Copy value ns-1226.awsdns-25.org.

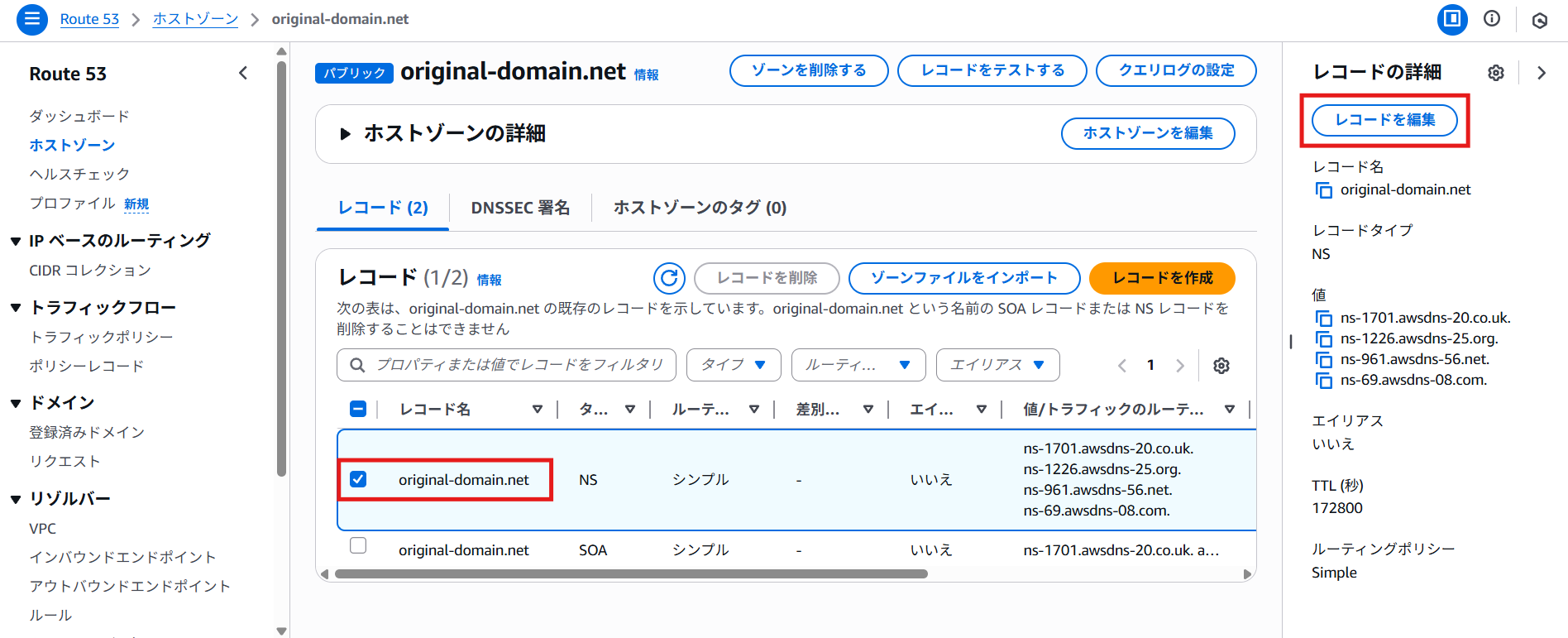pyautogui.click(x=1324, y=339)
